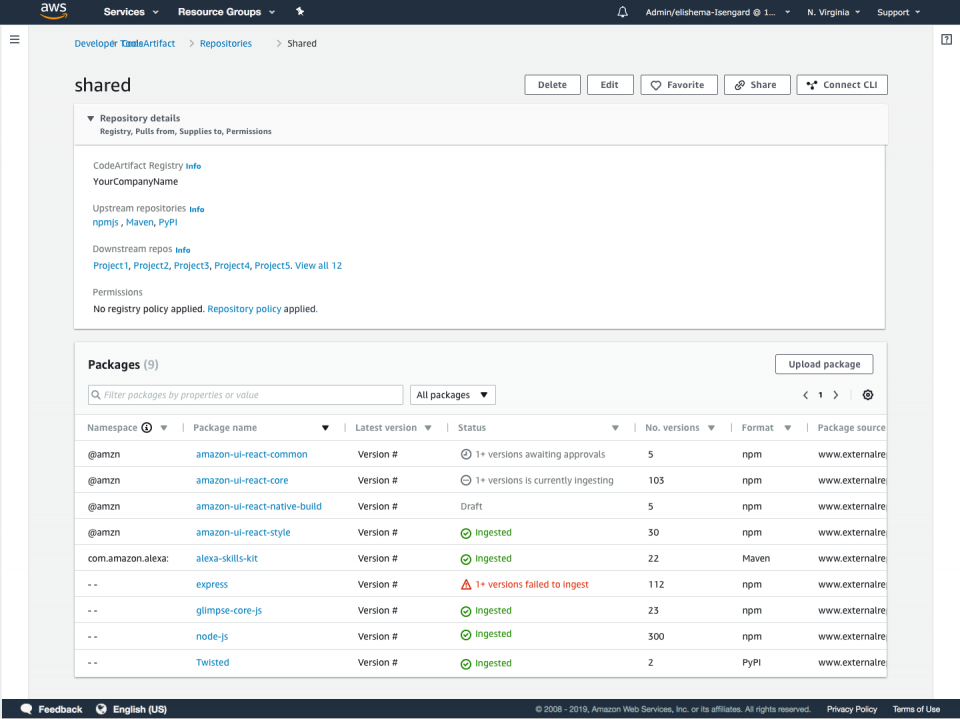Open the express package

(x=212, y=585)
